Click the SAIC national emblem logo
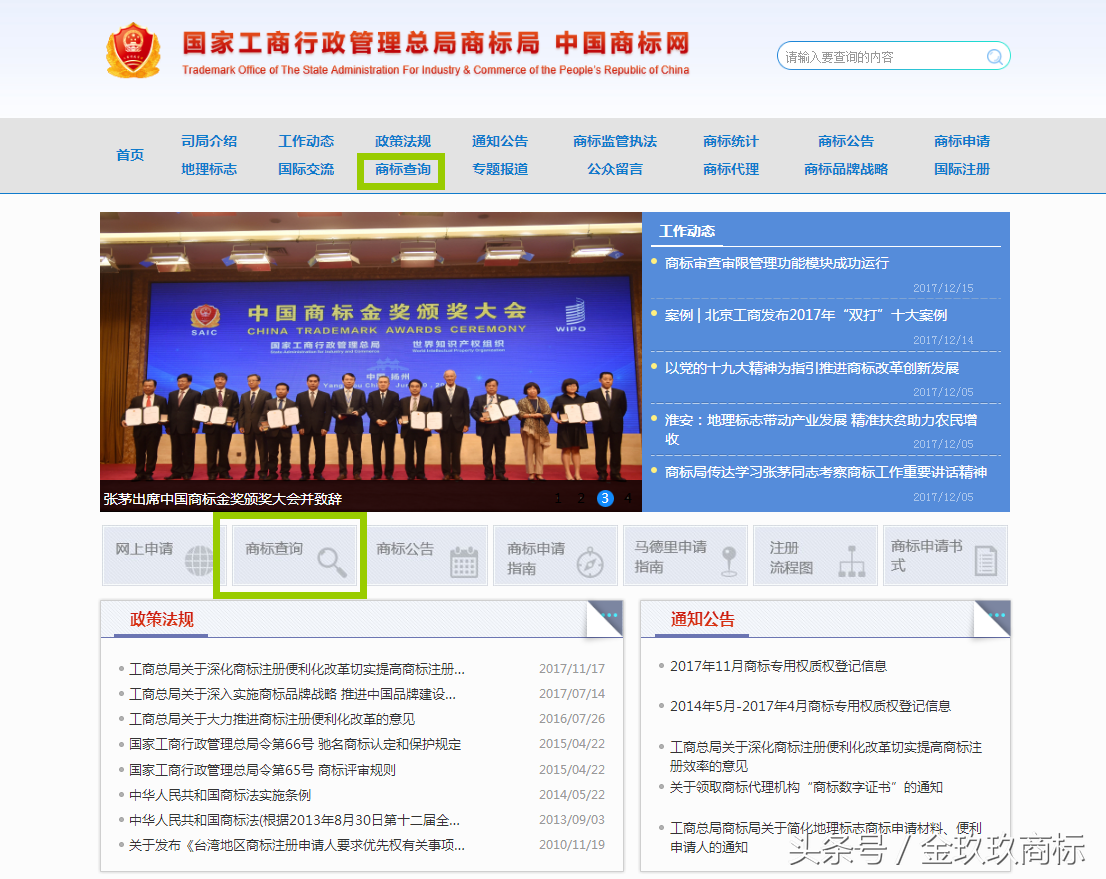This screenshot has width=1106, height=879. (135, 48)
